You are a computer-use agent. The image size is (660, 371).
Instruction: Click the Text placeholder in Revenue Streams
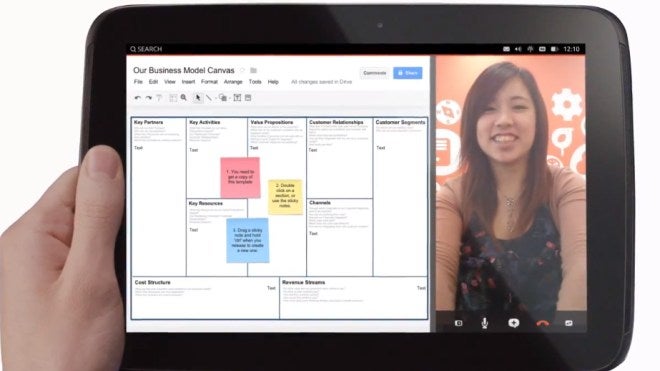421,288
